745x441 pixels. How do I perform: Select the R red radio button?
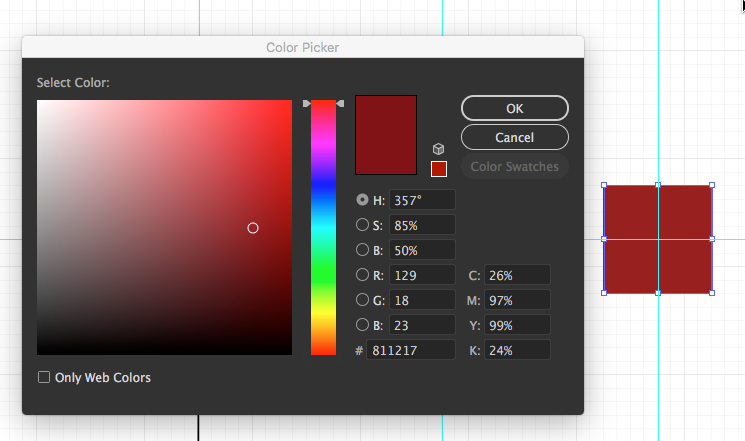(x=362, y=275)
